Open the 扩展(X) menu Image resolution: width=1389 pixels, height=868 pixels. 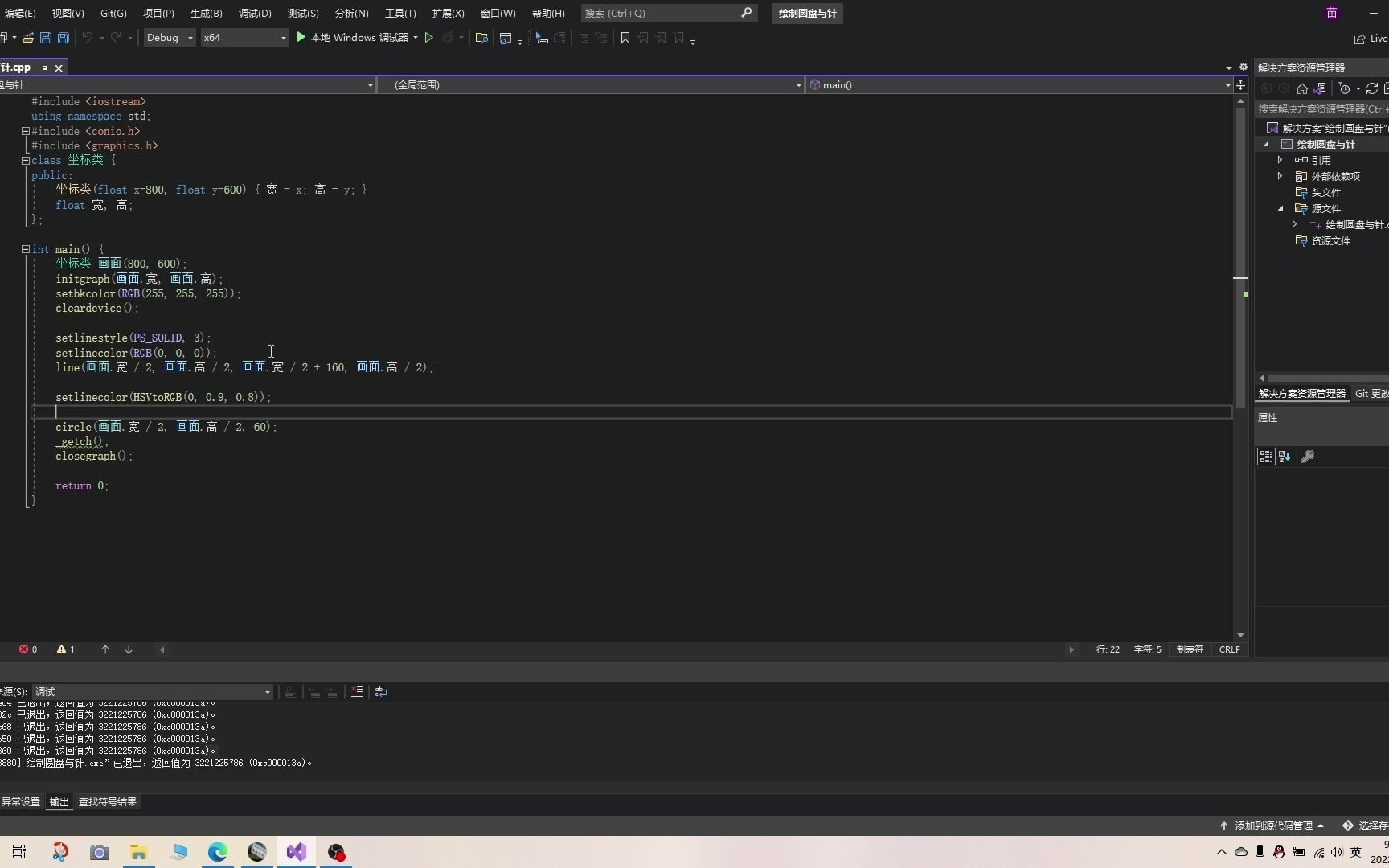click(448, 13)
